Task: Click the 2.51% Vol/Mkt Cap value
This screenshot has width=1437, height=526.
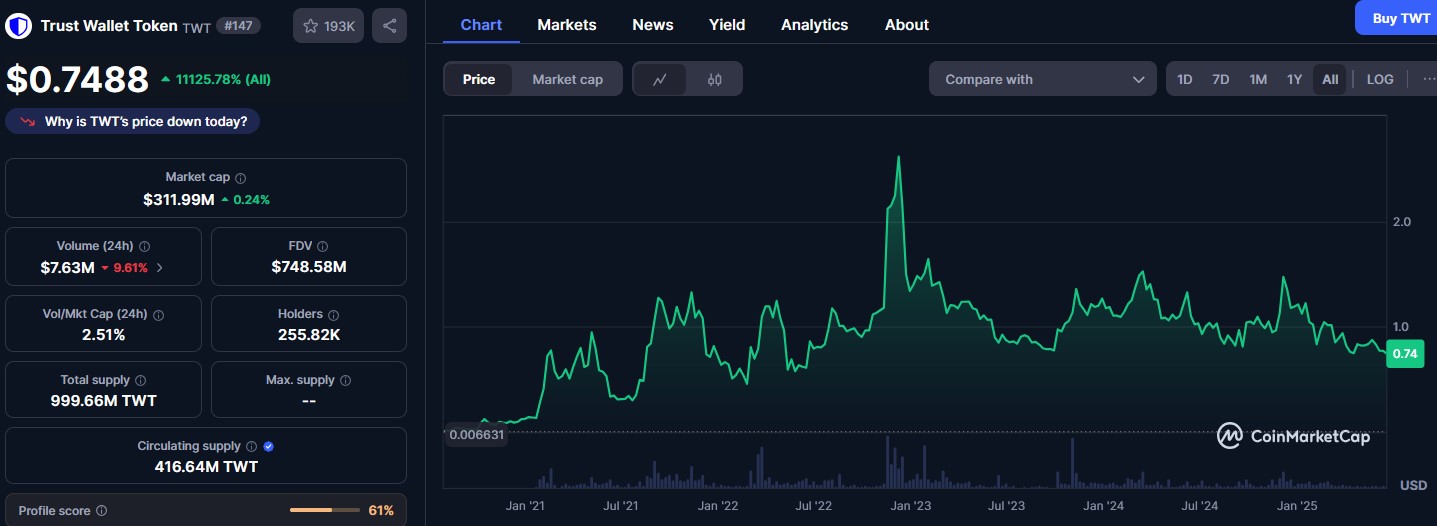Action: tap(104, 335)
